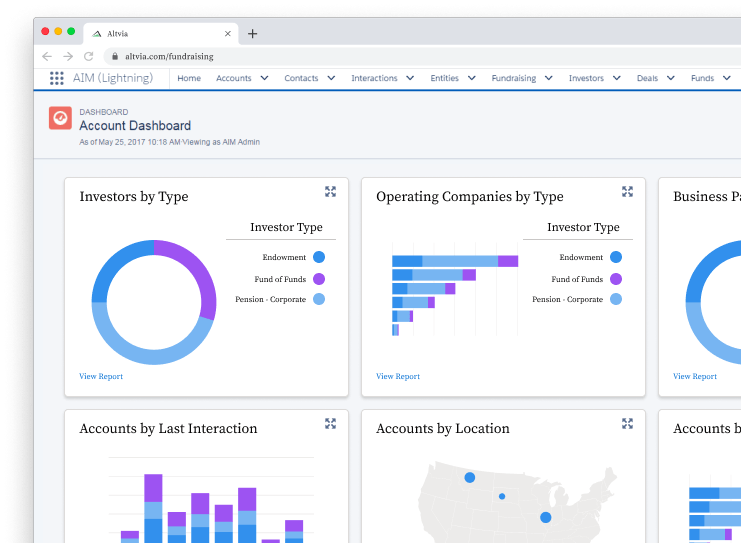Open the Funds menu dropdown arrow

(x=727, y=78)
